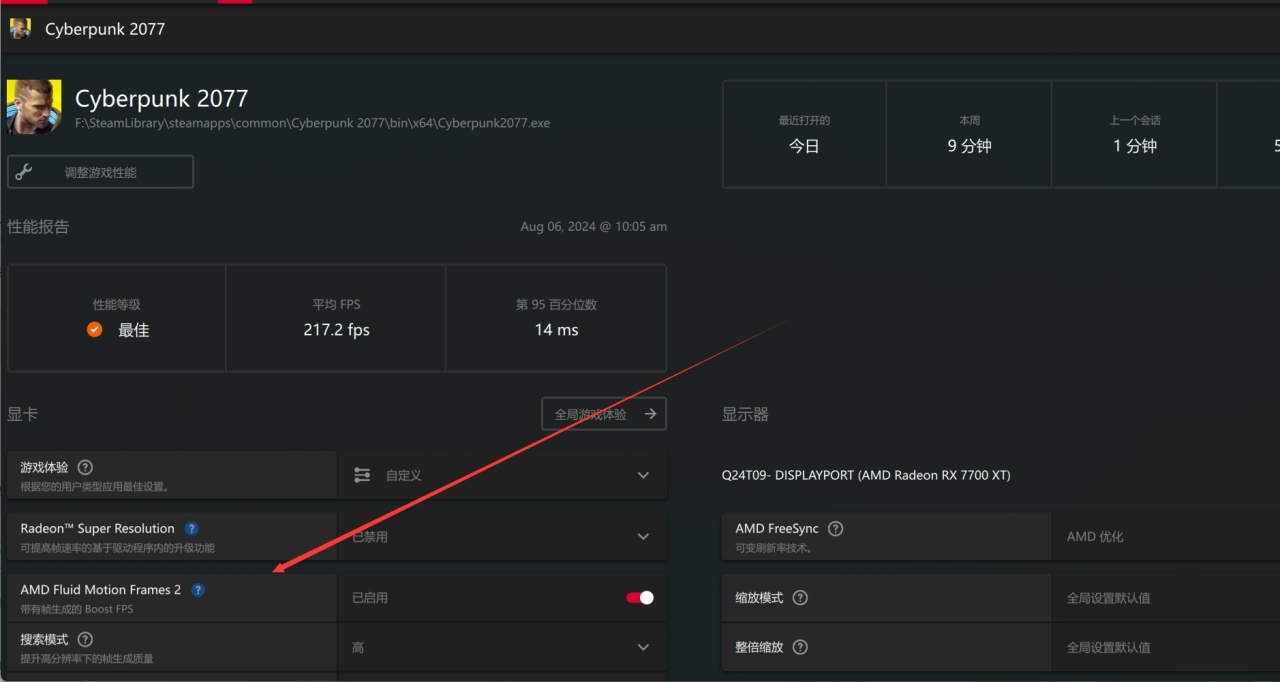Viewport: 1280px width, 682px height.
Task: Expand the 搜索模式 高 dropdown
Action: click(502, 647)
